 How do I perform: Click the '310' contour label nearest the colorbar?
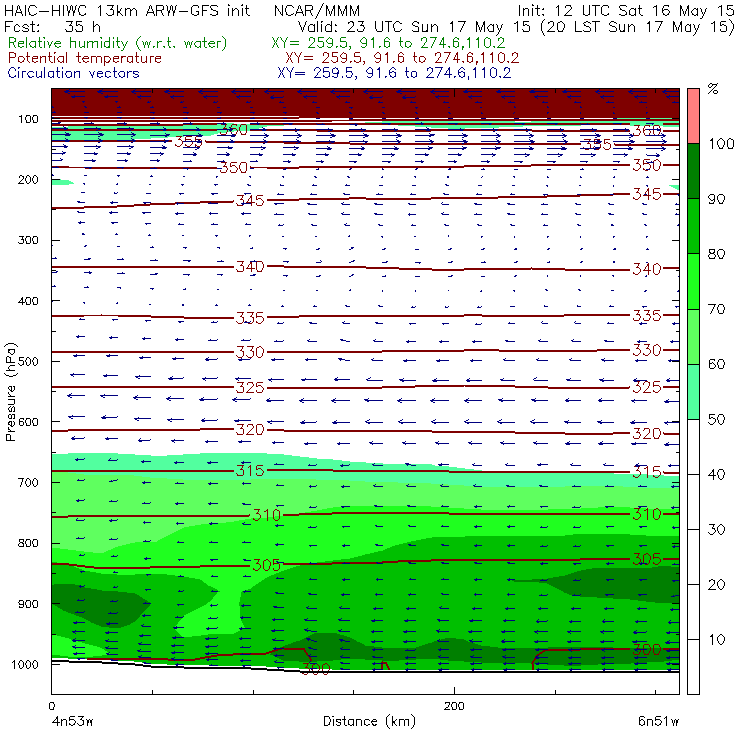(647, 514)
